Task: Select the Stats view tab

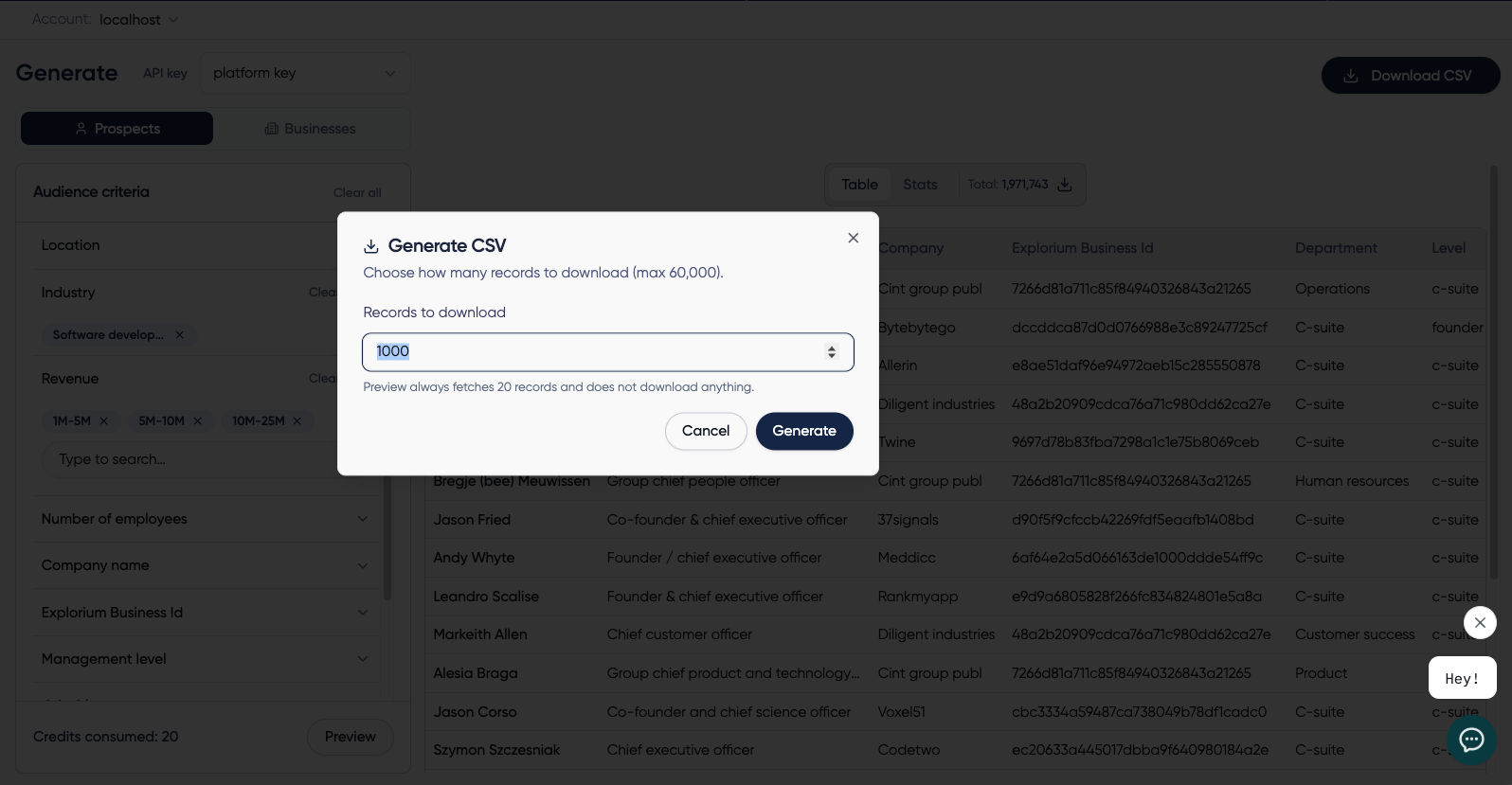Action: [920, 185]
